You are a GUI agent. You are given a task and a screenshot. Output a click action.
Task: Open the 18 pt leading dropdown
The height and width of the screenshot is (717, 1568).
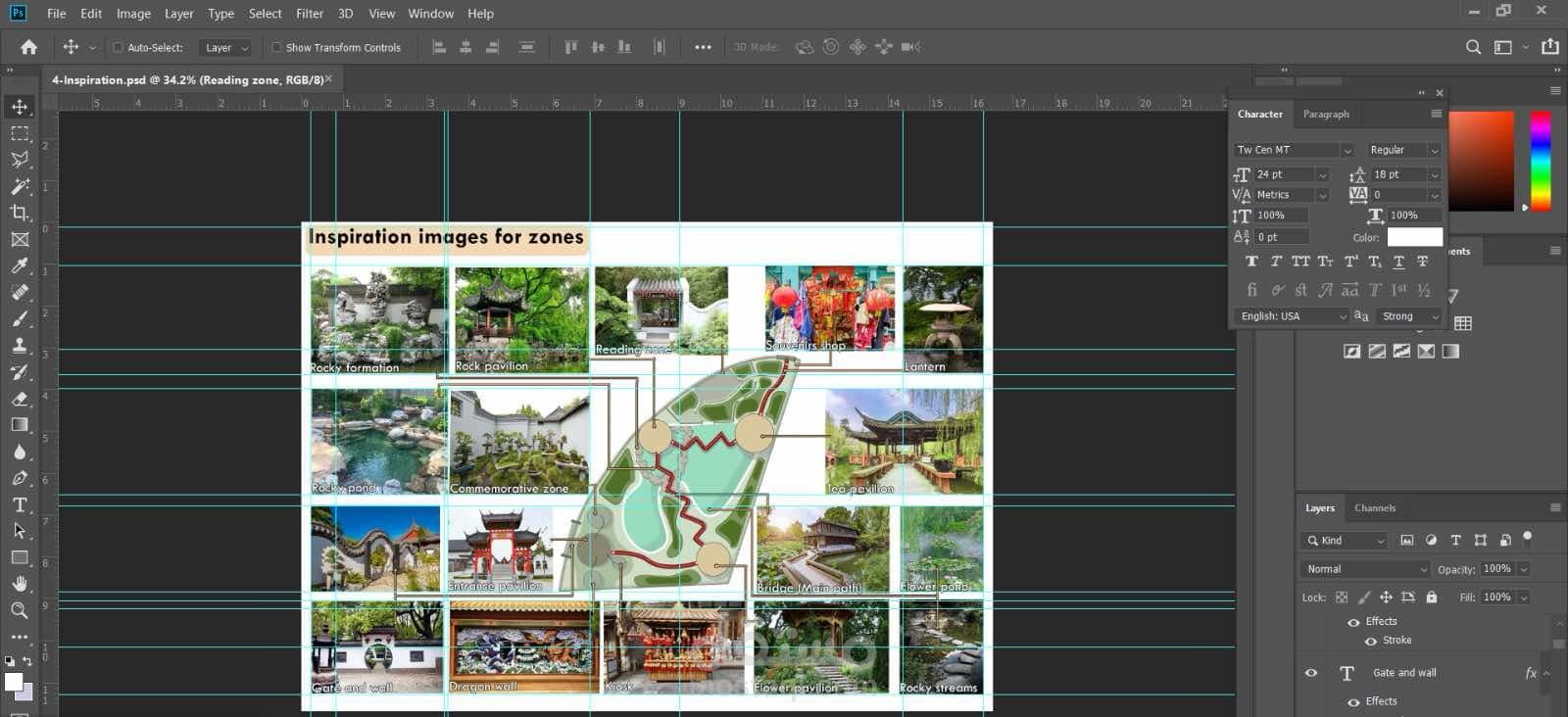tap(1434, 174)
